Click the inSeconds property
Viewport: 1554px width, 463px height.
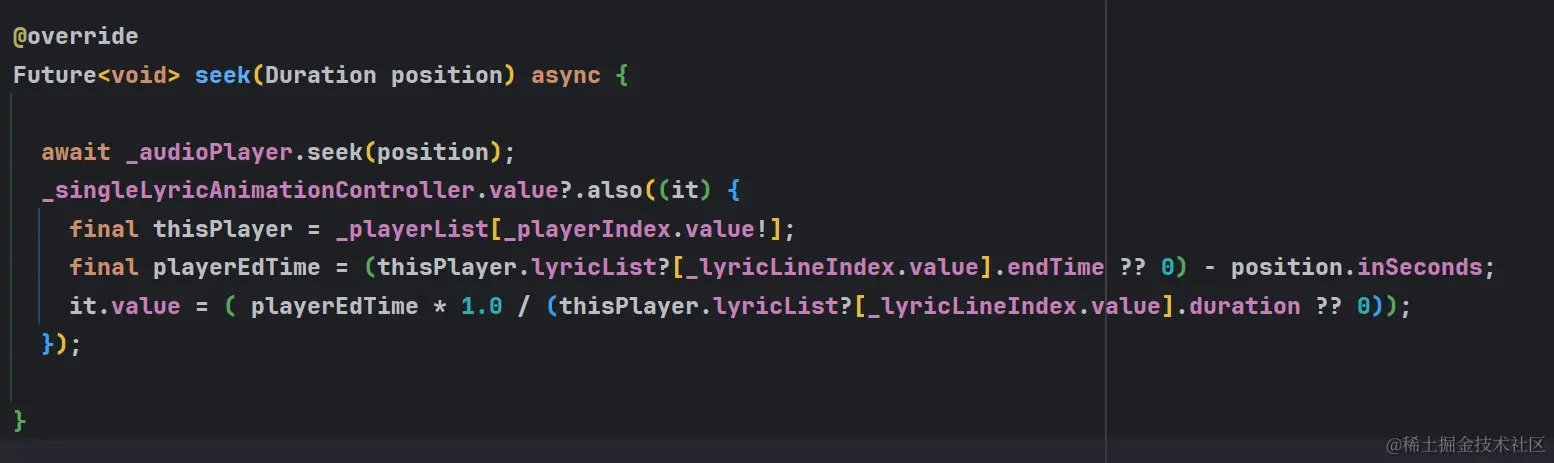1419,267
